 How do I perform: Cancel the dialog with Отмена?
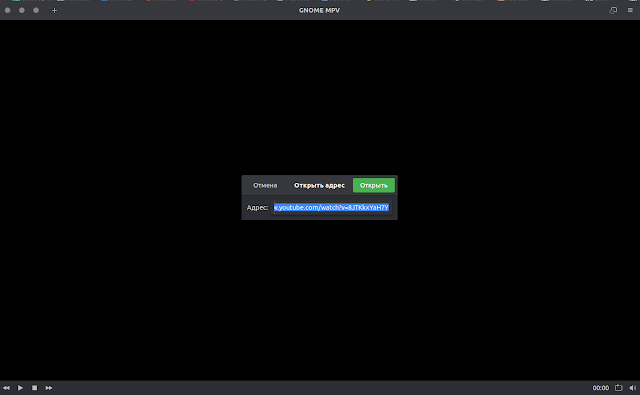[x=265, y=185]
